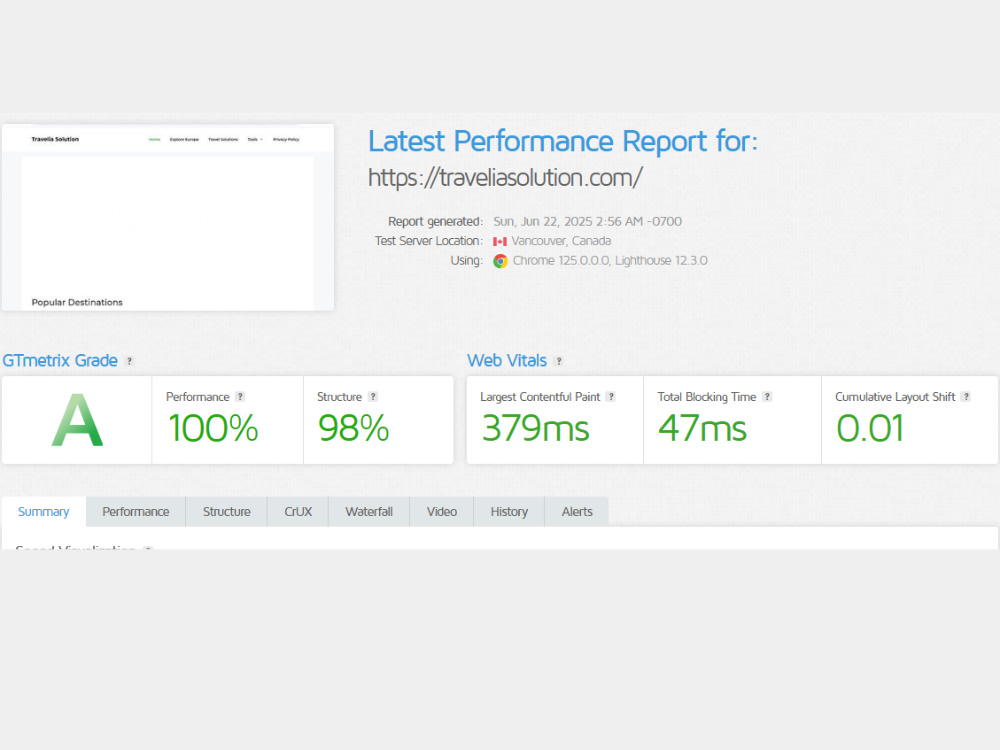Switch to the CrUX tab
This screenshot has height=750, width=1000.
point(298,511)
